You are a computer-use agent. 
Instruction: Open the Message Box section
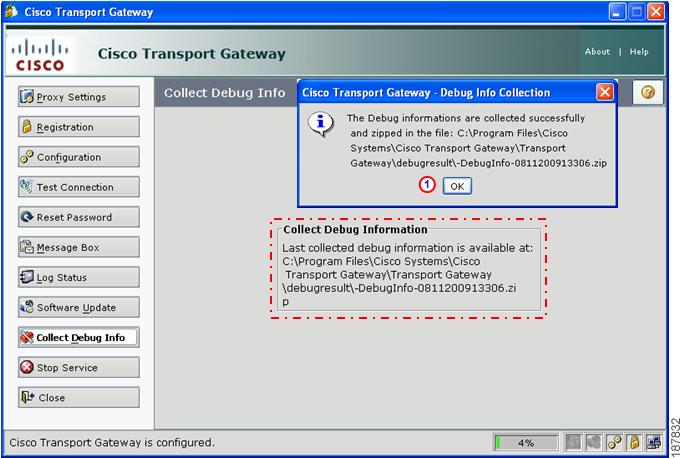coord(79,247)
